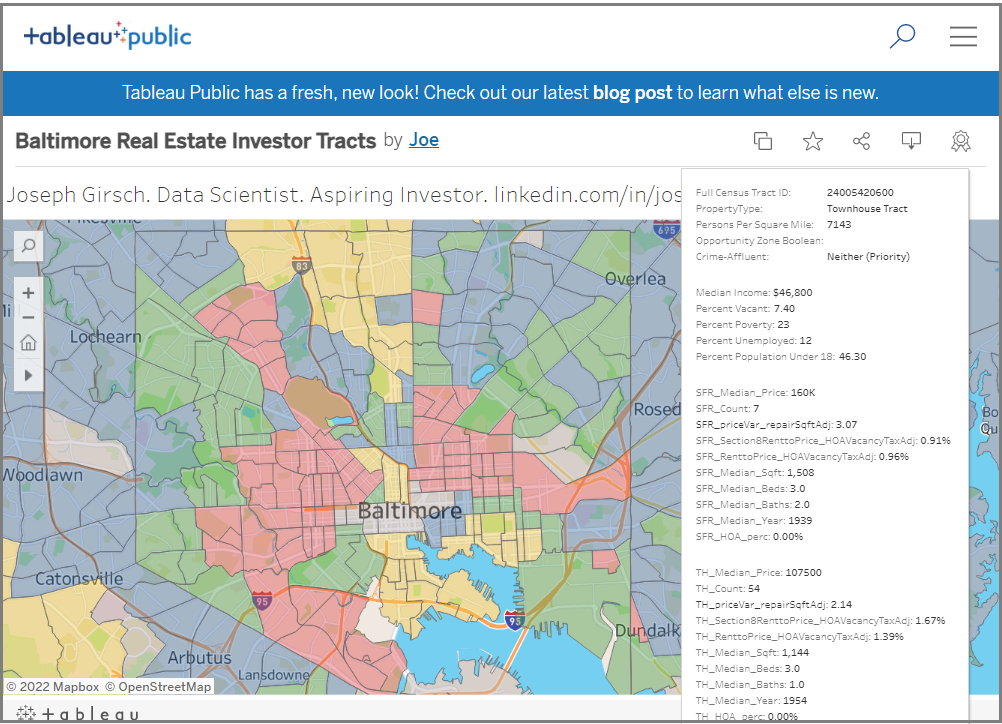Select the Catonsville area on the map
The height and width of the screenshot is (724, 1002).
tap(78, 579)
